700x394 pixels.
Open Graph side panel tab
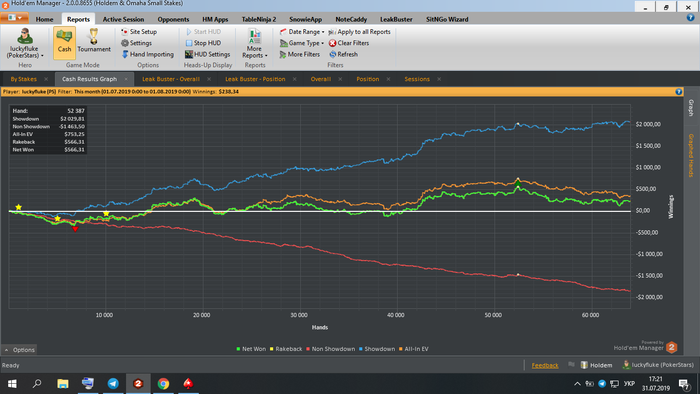(x=691, y=108)
